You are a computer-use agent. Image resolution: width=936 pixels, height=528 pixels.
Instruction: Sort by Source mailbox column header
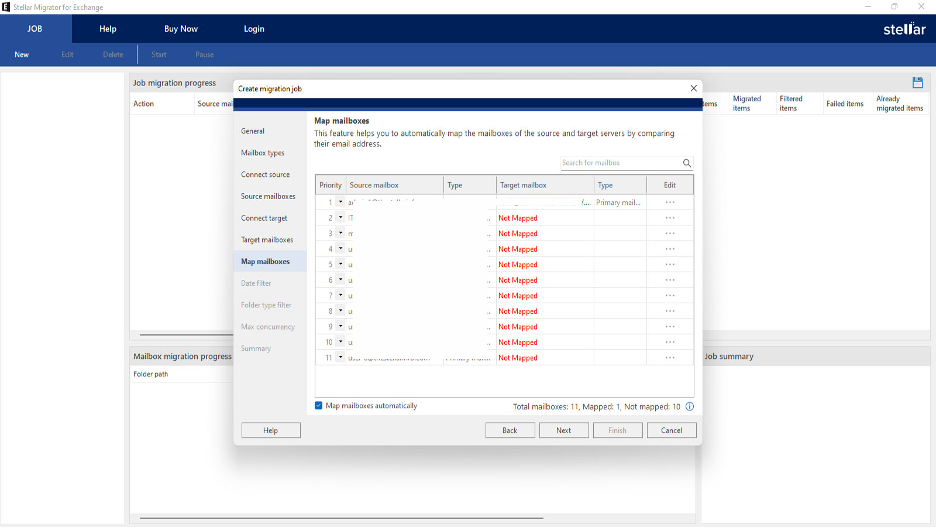[x=396, y=185]
